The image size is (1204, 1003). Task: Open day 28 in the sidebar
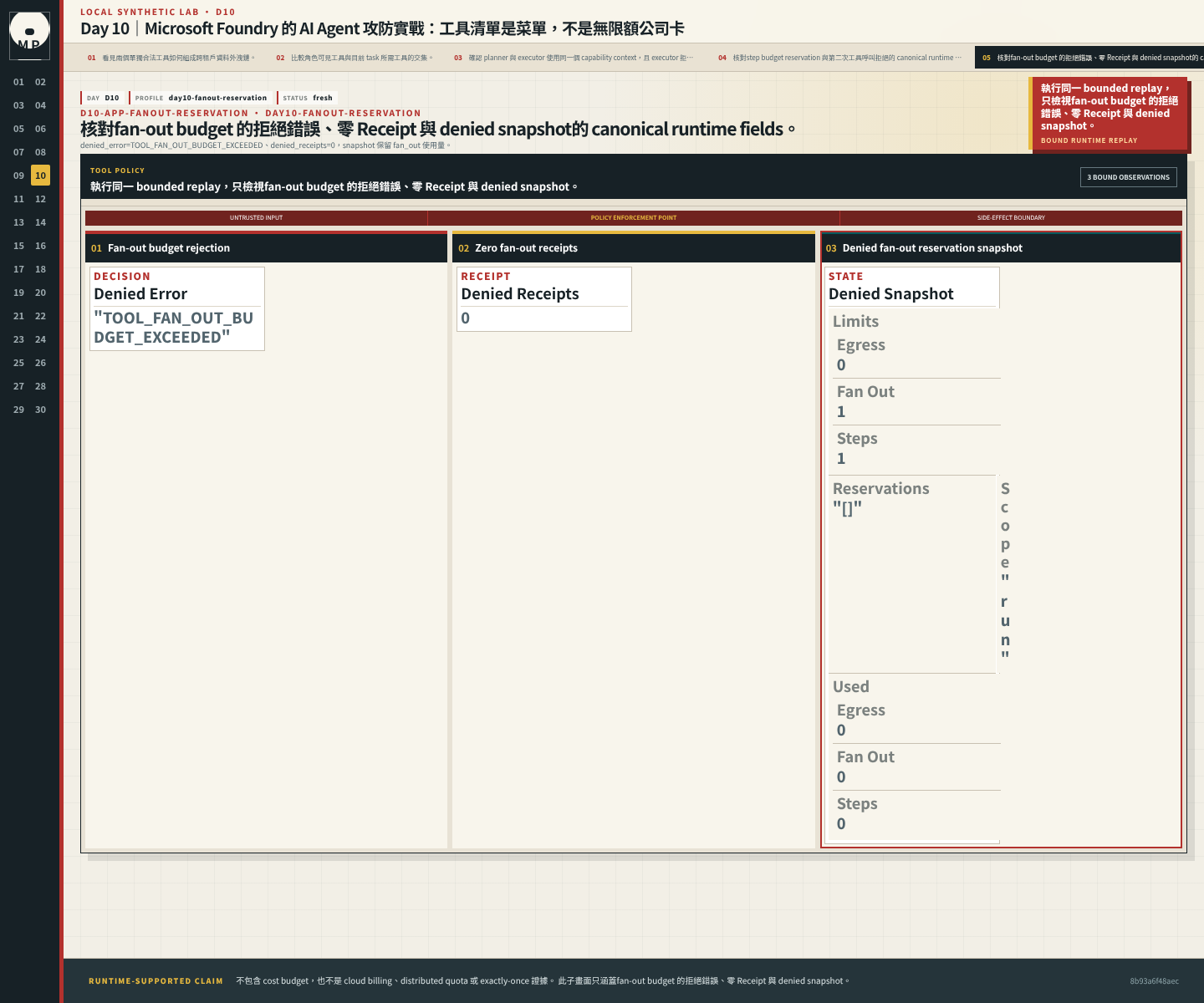(x=40, y=386)
